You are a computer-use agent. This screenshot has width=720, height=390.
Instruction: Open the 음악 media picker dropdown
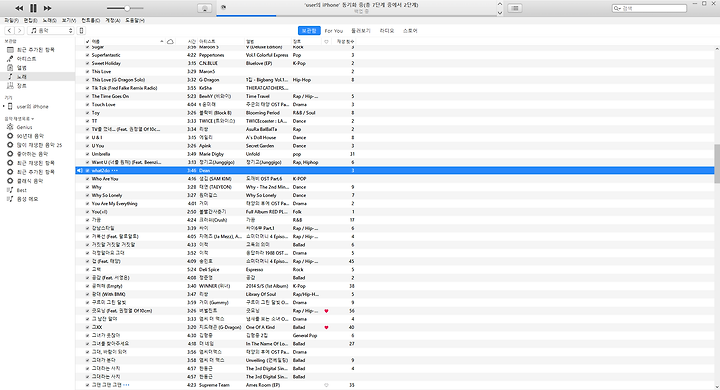click(x=51, y=30)
